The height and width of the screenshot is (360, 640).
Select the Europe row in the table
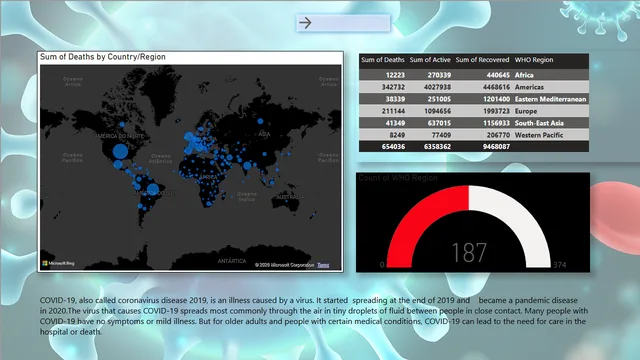[474, 111]
